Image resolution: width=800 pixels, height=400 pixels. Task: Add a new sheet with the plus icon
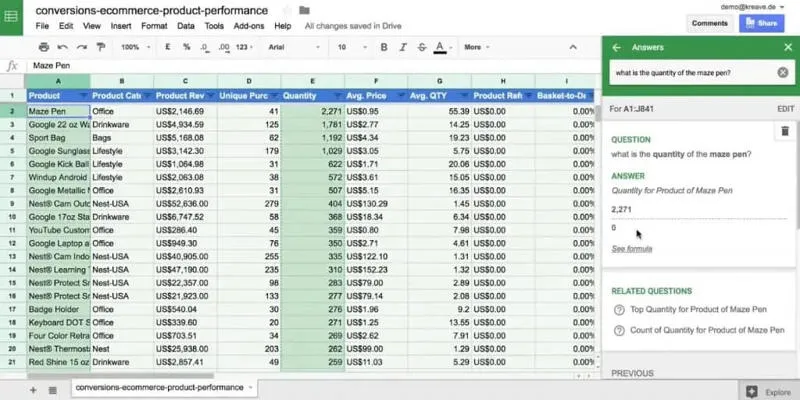tap(33, 390)
